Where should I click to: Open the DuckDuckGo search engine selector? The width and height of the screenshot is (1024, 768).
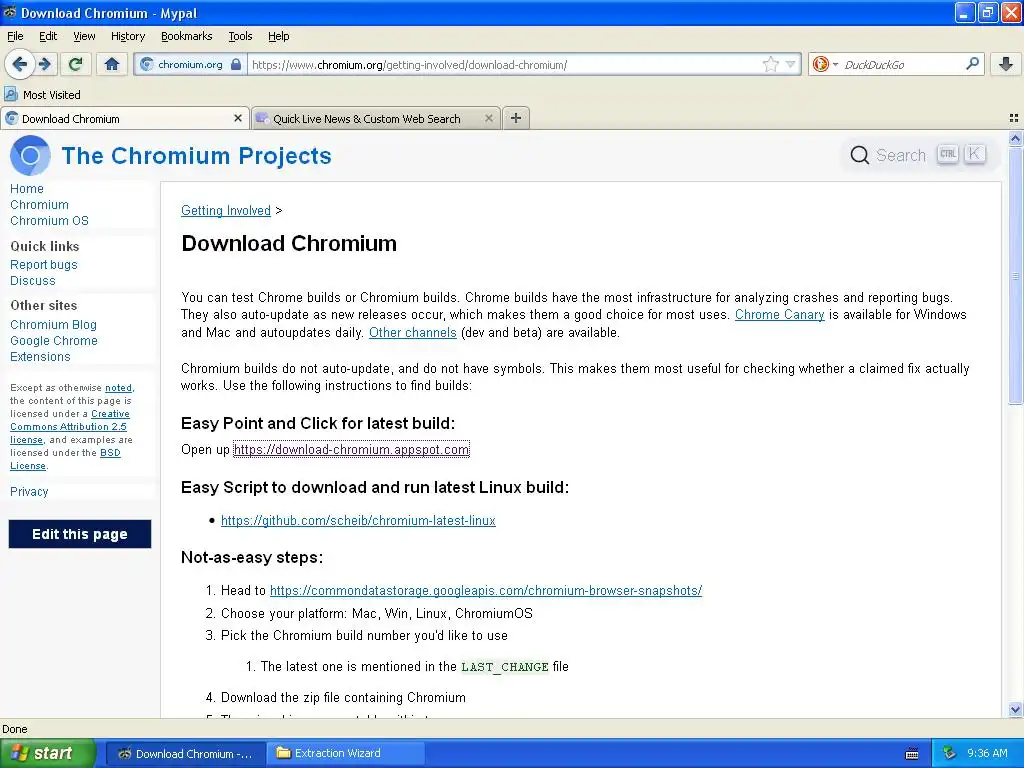[825, 64]
